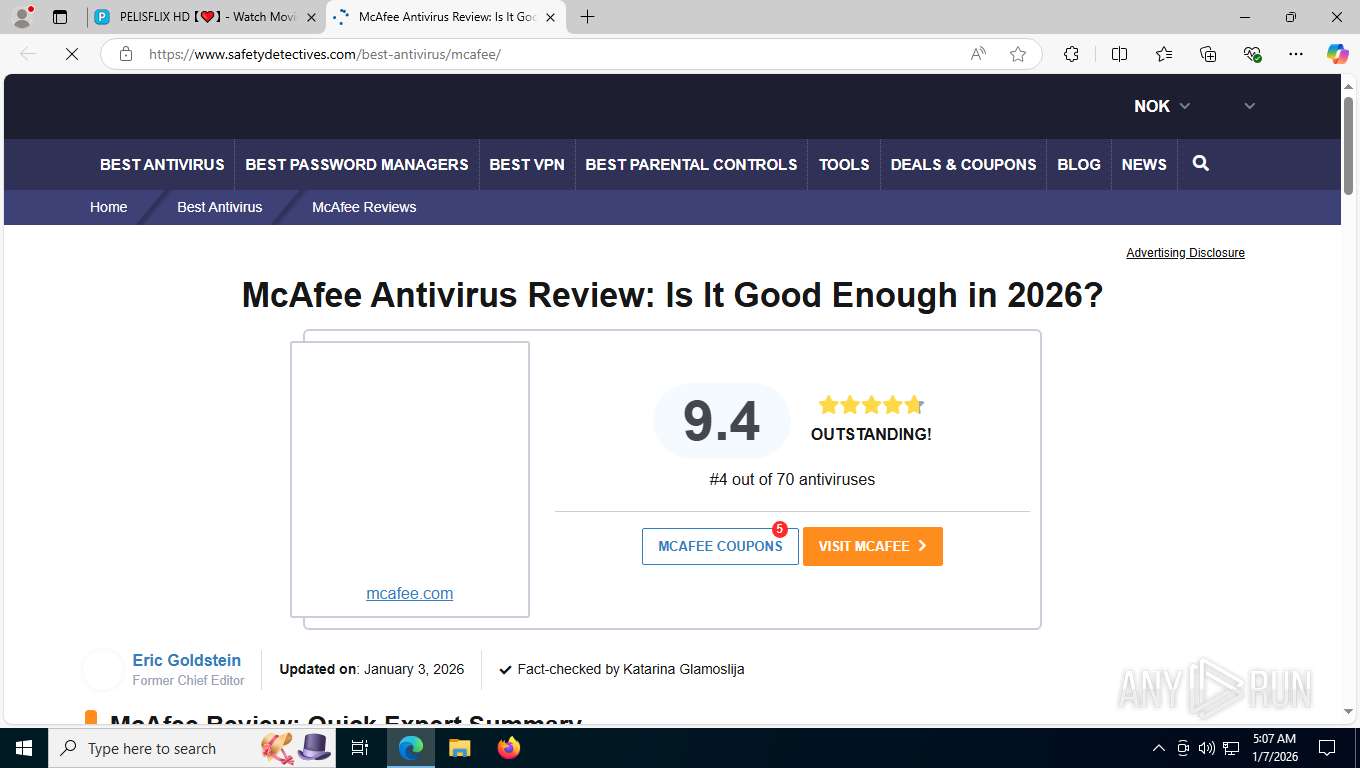The width and height of the screenshot is (1360, 768).
Task: Open the Favorites list icon
Action: 1164,54
